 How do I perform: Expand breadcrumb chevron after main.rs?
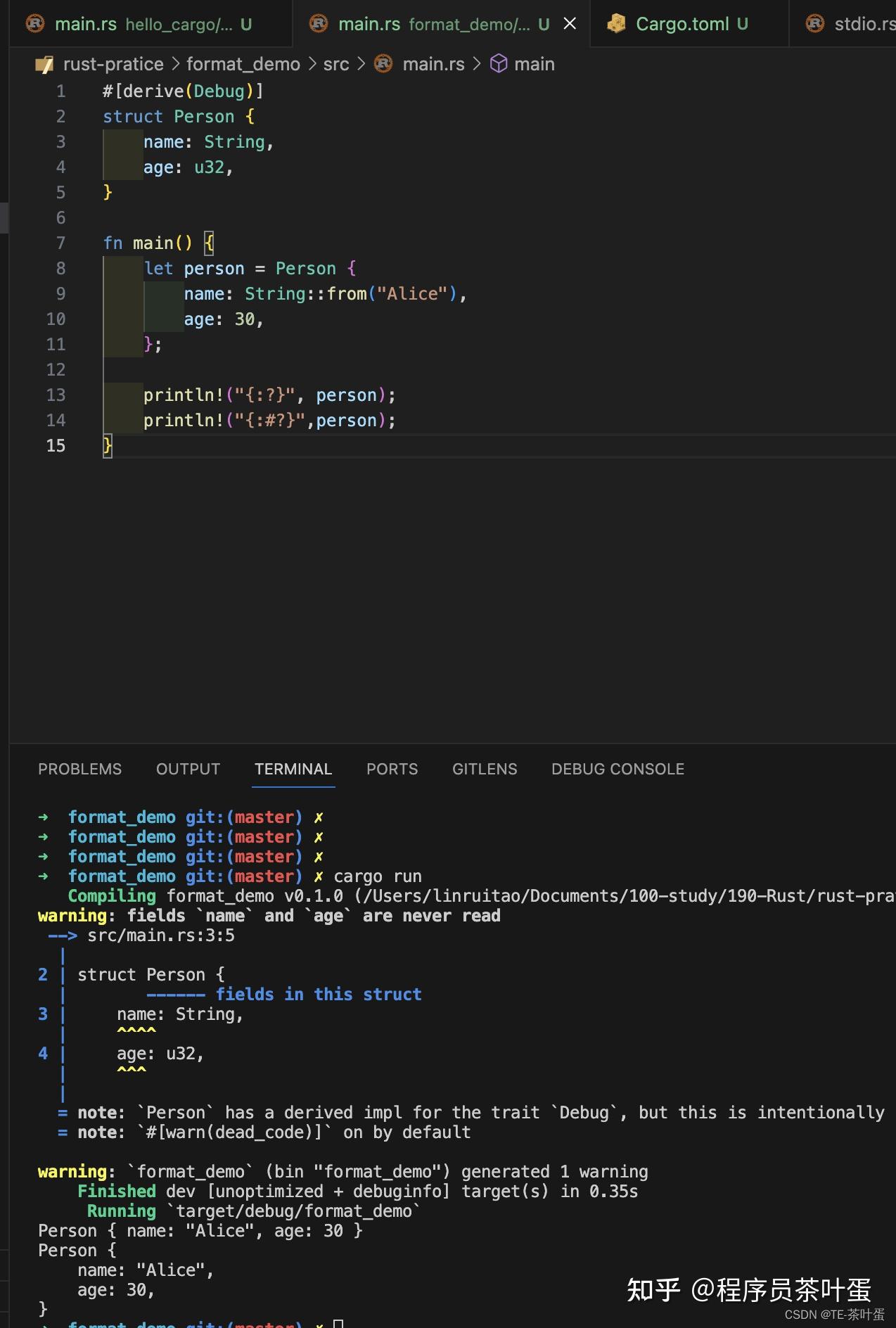tap(476, 64)
